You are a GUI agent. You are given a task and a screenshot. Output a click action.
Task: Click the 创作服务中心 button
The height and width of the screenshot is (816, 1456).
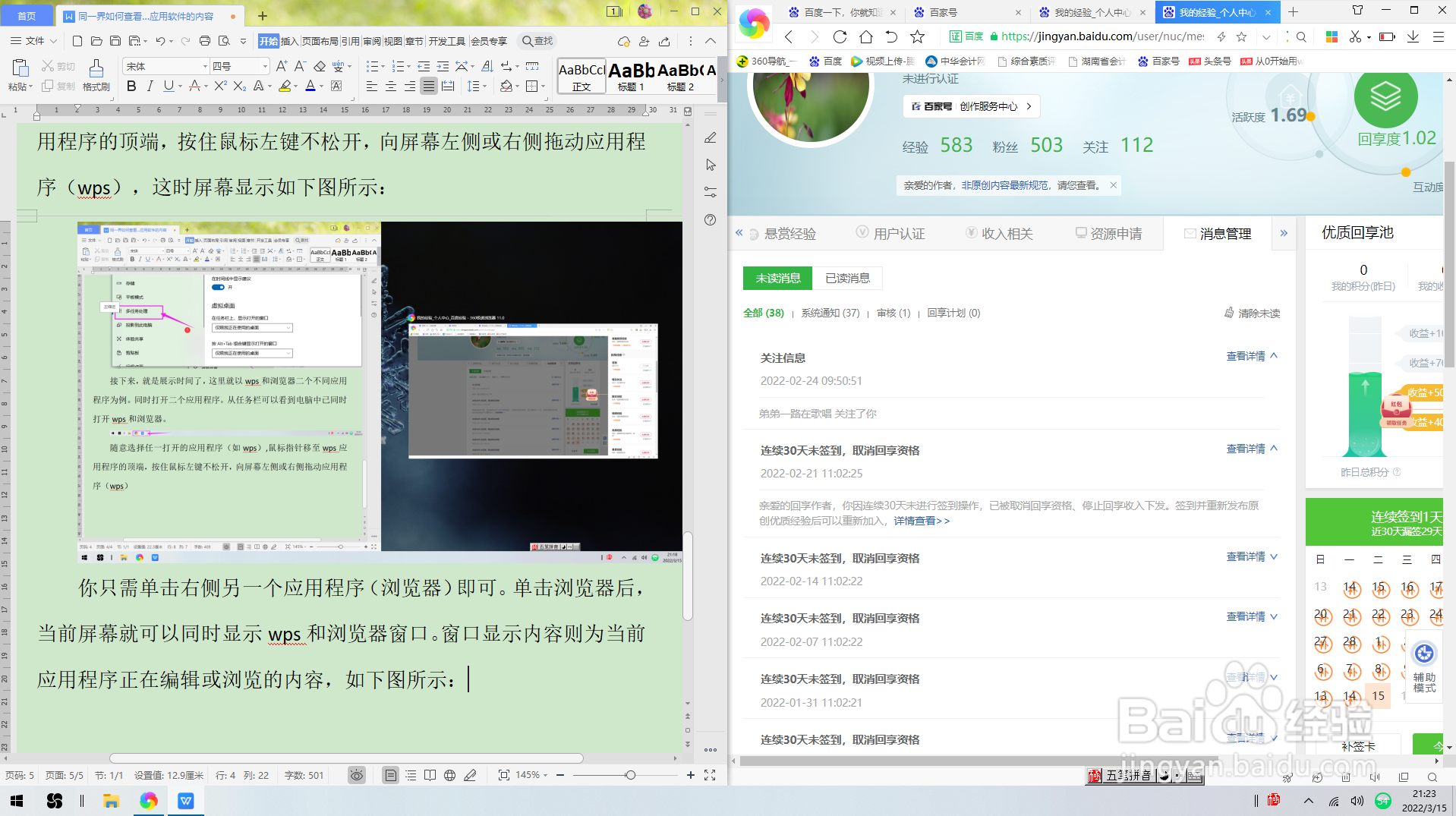click(972, 106)
